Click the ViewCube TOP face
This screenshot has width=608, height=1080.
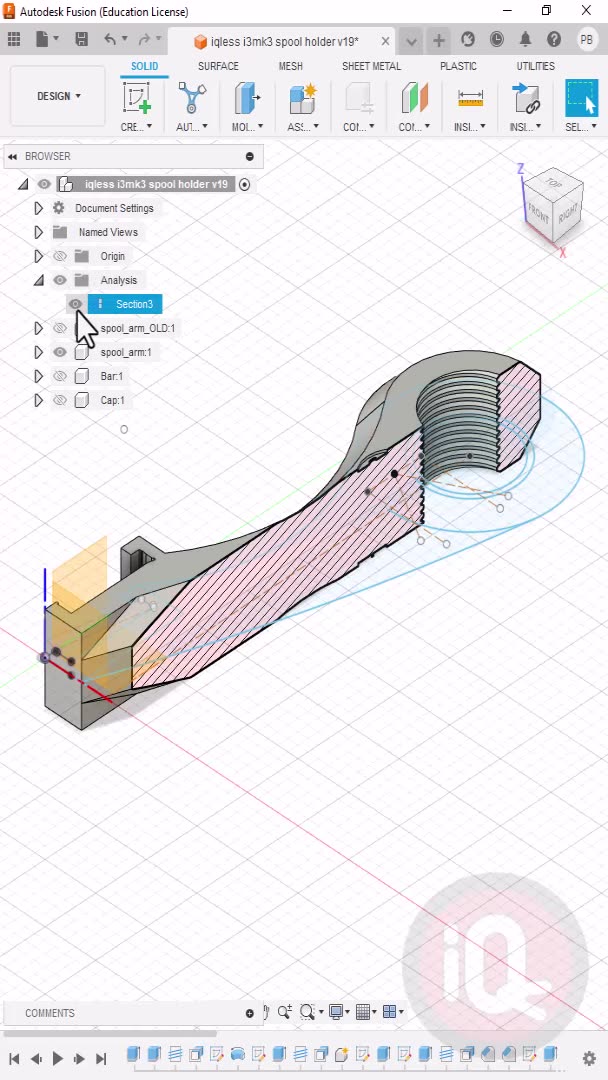(x=553, y=186)
